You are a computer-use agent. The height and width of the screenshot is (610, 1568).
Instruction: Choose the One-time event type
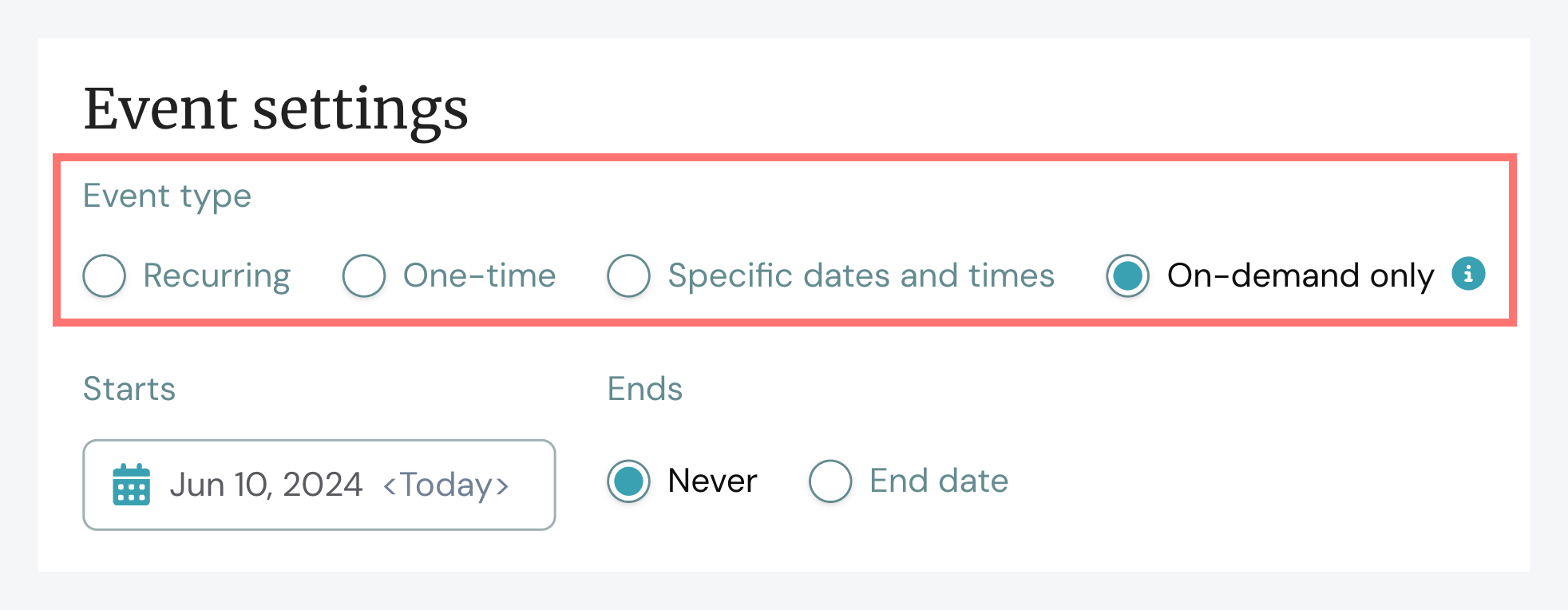pos(365,275)
